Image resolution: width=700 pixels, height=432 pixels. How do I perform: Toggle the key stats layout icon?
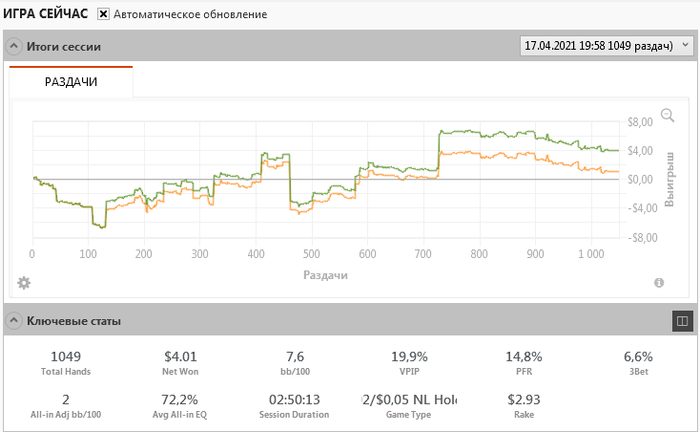click(x=681, y=321)
